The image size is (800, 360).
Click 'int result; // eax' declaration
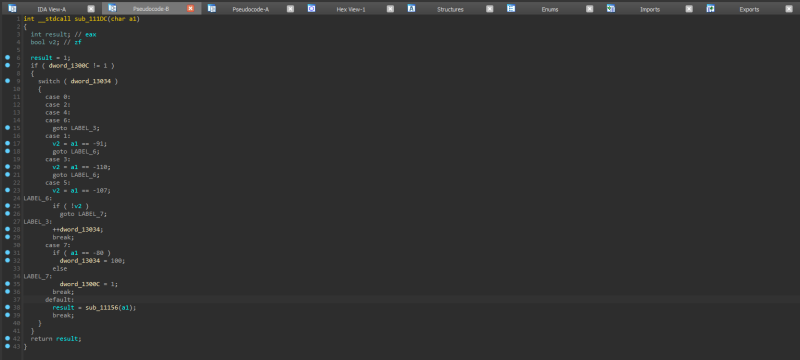(63, 35)
